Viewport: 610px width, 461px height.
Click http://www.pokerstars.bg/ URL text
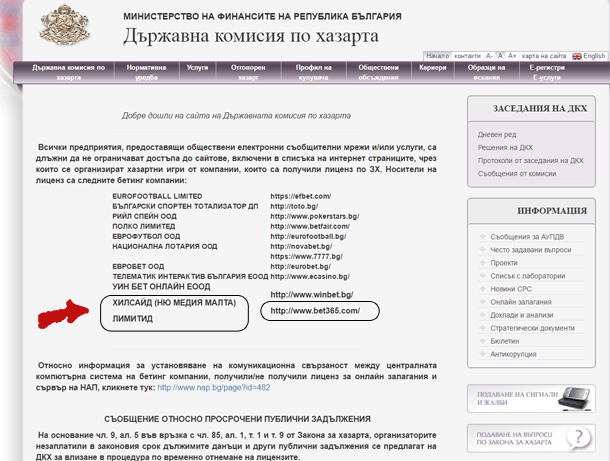315,216
